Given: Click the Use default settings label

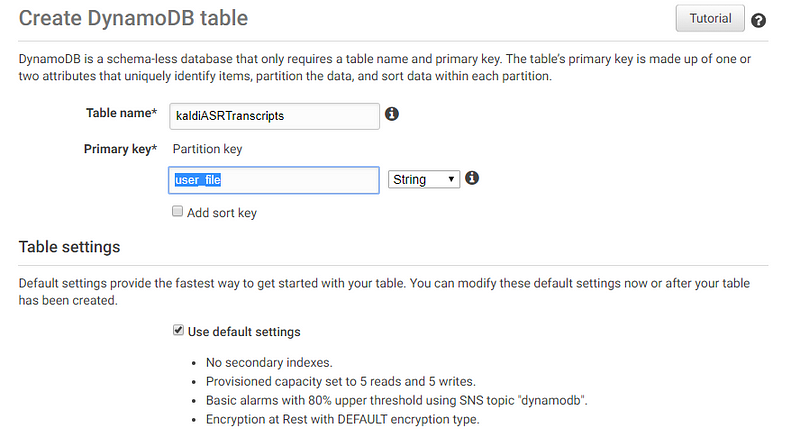Looking at the screenshot, I should [244, 332].
